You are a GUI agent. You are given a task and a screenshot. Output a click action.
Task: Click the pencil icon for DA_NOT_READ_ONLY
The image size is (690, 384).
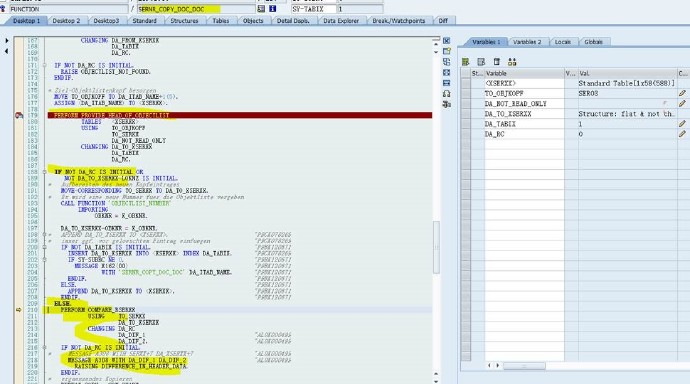682,103
